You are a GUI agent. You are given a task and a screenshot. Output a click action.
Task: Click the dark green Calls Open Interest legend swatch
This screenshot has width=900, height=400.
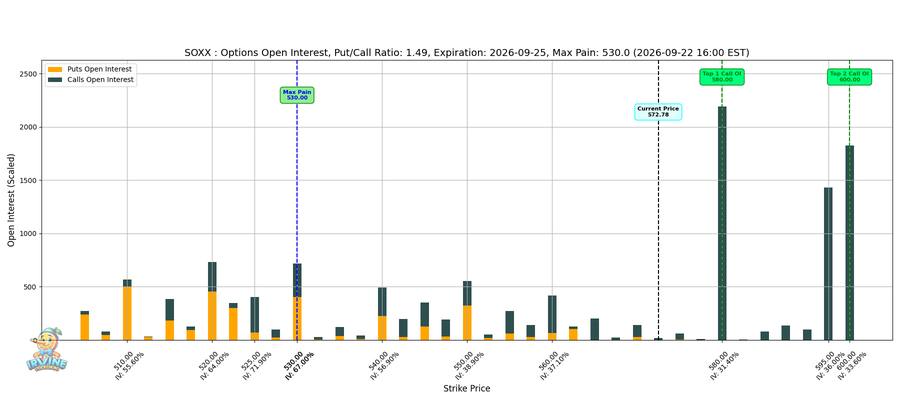point(56,80)
